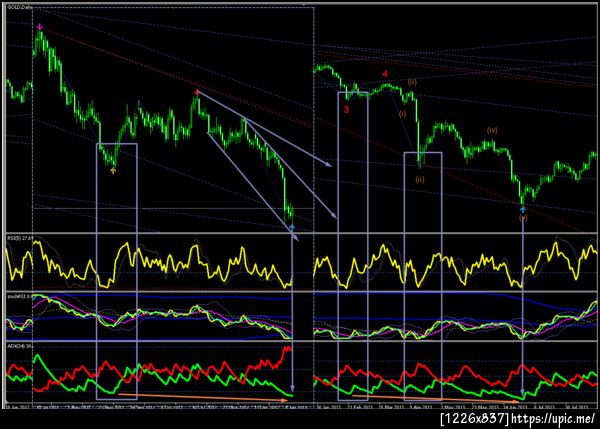The height and width of the screenshot is (429, 600).
Task: Select the red wave label 4
Action: click(x=385, y=74)
